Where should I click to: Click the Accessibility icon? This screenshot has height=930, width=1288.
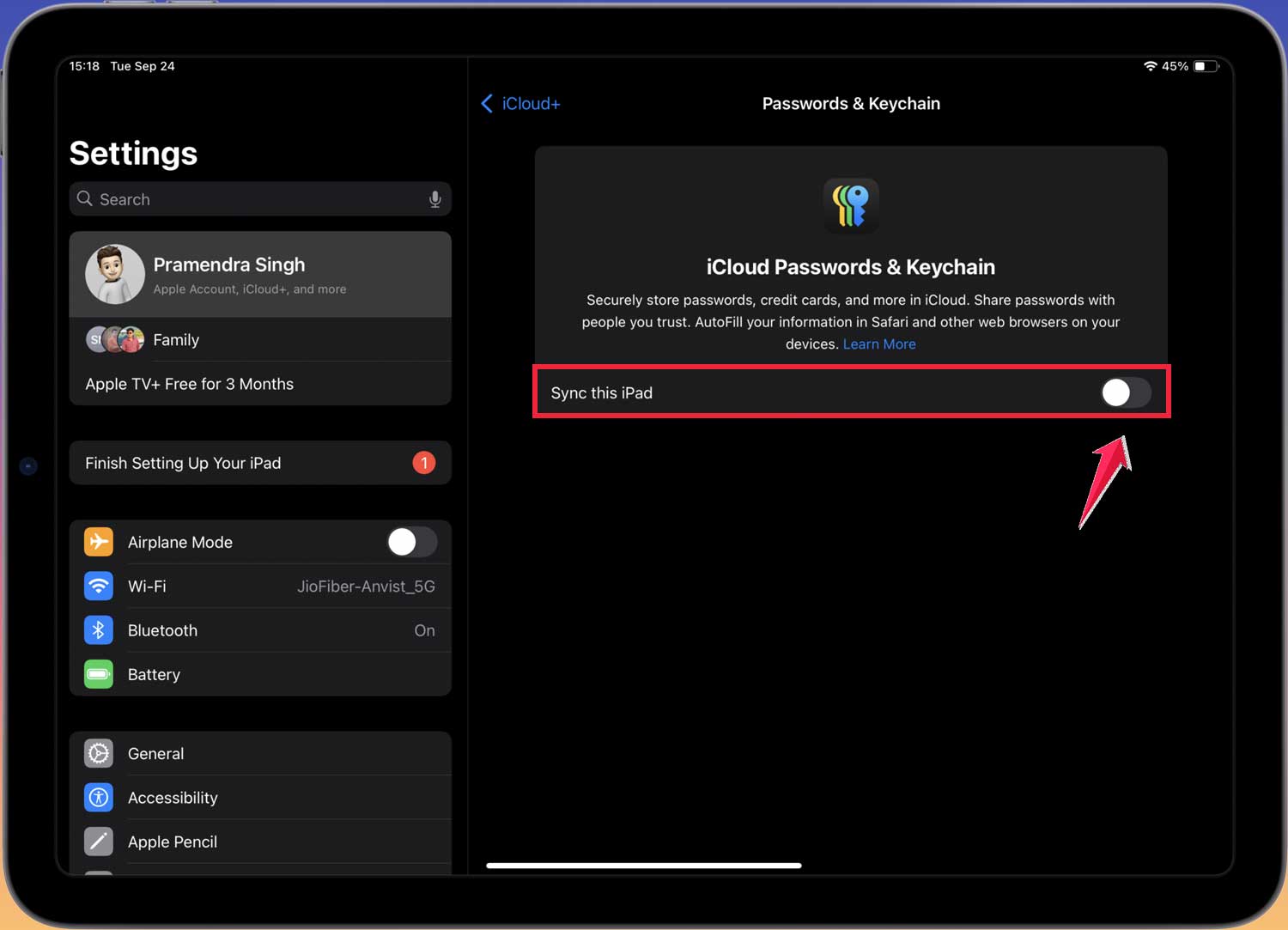[x=98, y=797]
